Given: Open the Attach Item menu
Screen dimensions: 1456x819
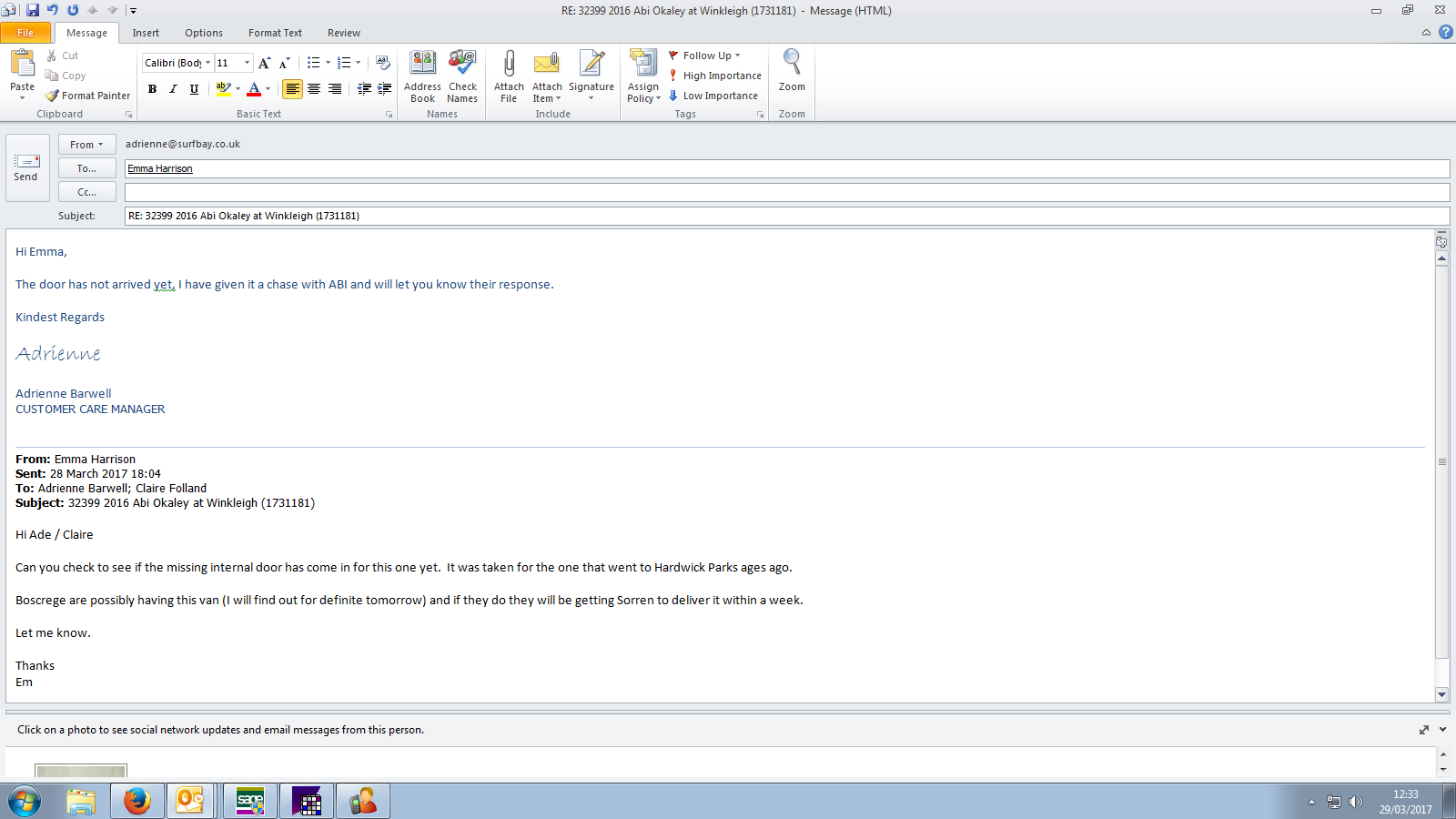Looking at the screenshot, I should pyautogui.click(x=547, y=76).
